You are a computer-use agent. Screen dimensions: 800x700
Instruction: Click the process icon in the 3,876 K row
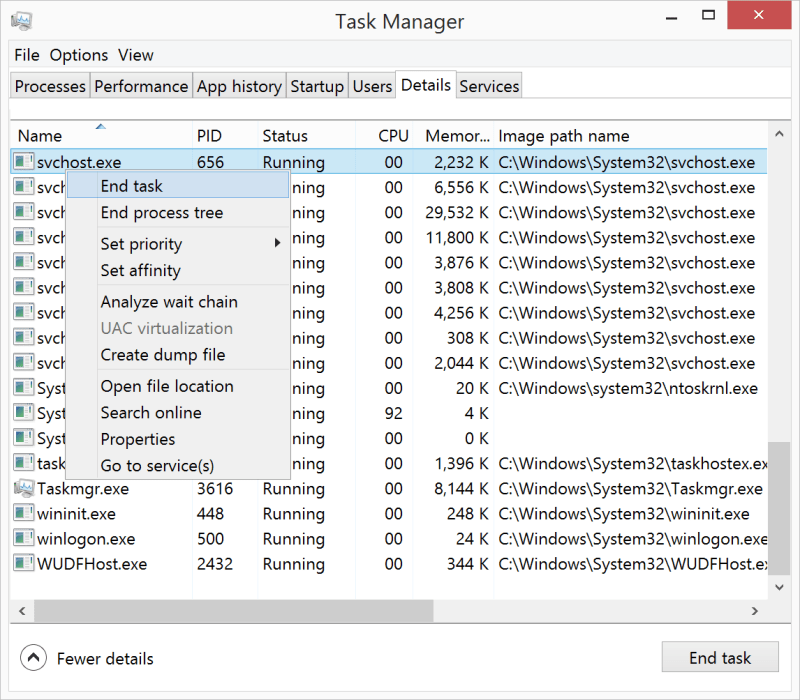point(23,262)
